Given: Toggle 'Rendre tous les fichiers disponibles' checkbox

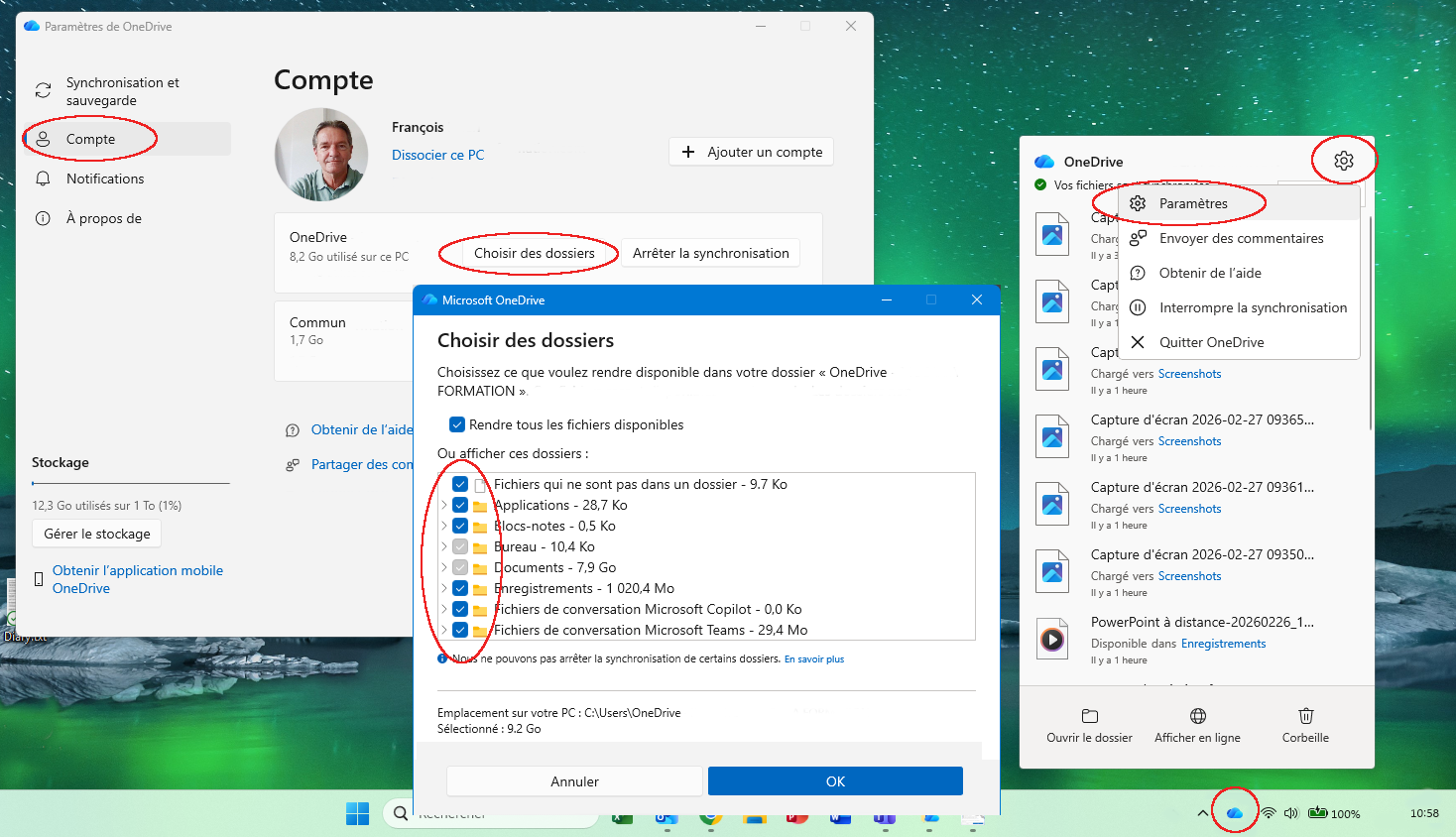Looking at the screenshot, I should pos(457,424).
